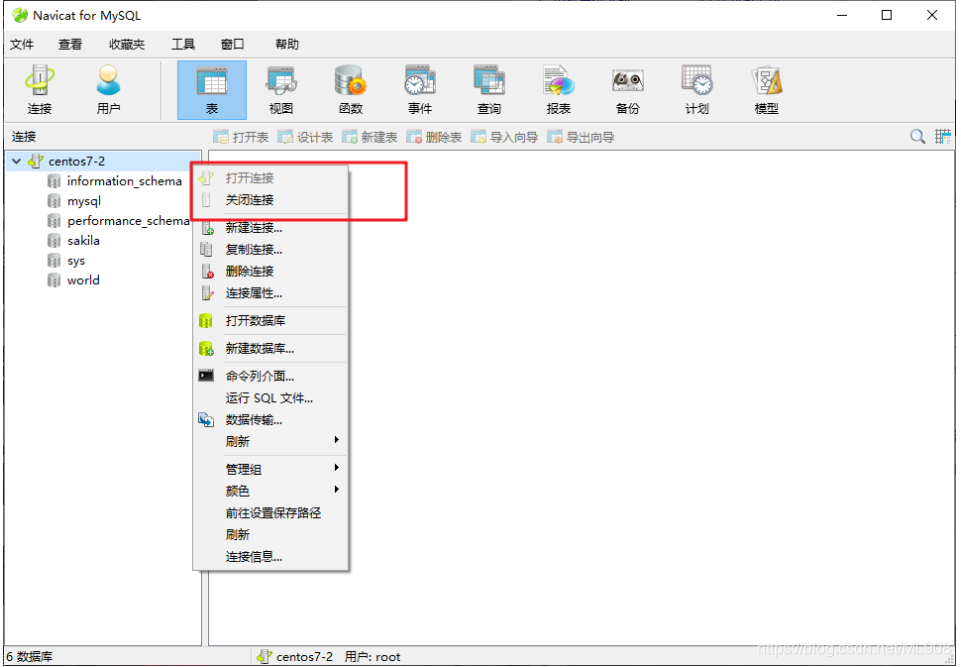Click 导出向导 (Export Wizard) in object toolbar
The width and height of the screenshot is (961, 667).
pyautogui.click(x=580, y=137)
